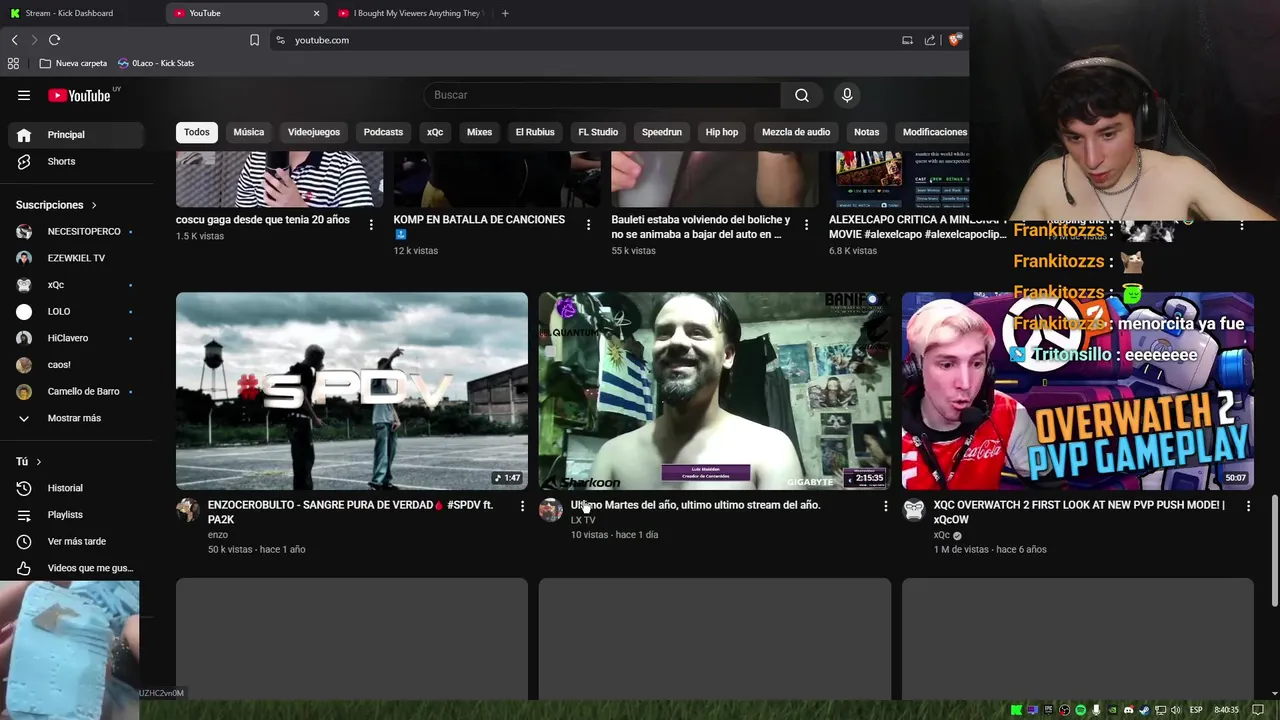This screenshot has height=720, width=1280.
Task: Select the Hip hop filter chip
Action: [722, 132]
